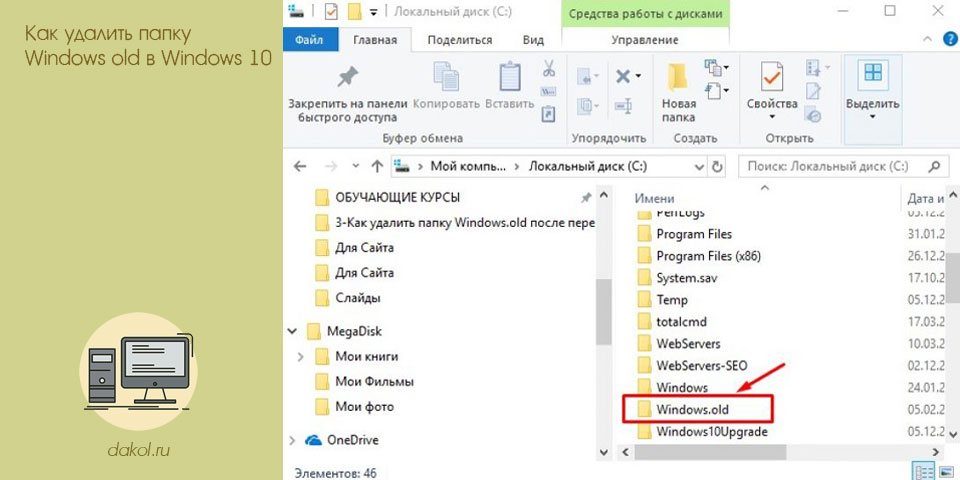Click the scissors cut icon

coord(549,67)
